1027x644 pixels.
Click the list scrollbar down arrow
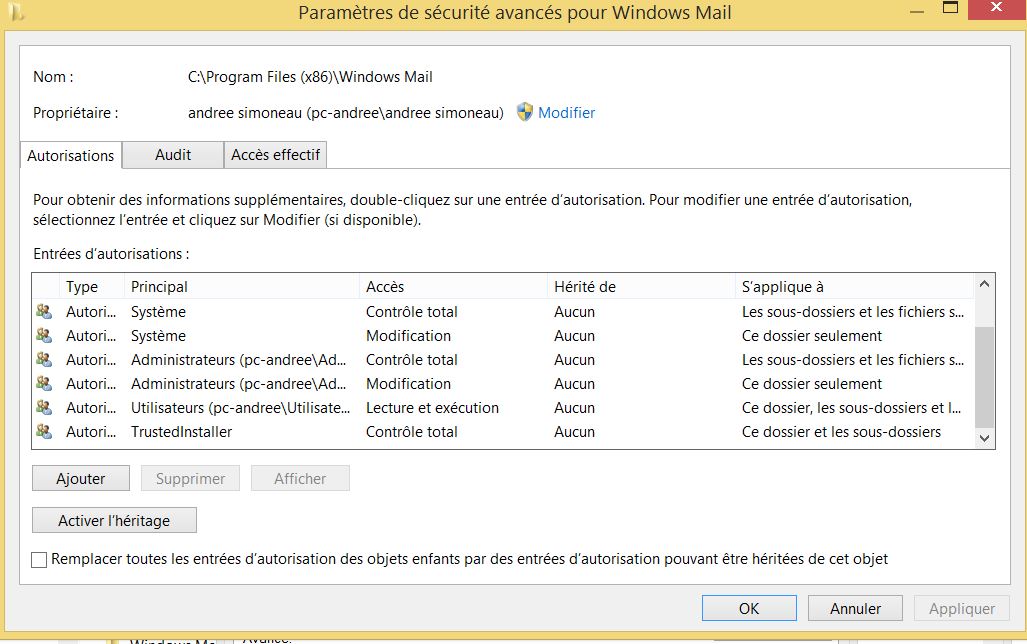(984, 438)
